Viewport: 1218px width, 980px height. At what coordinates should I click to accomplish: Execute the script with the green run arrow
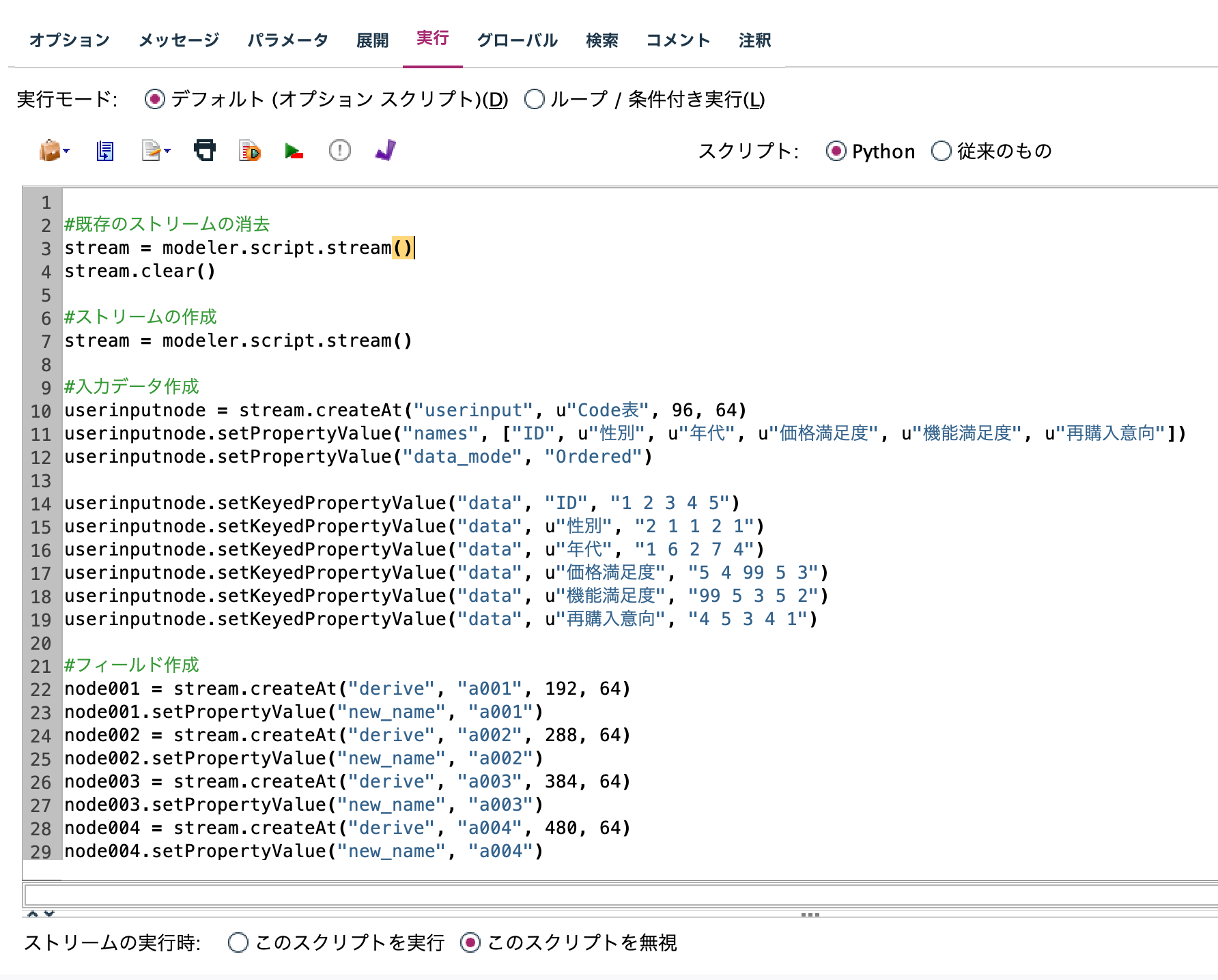294,151
